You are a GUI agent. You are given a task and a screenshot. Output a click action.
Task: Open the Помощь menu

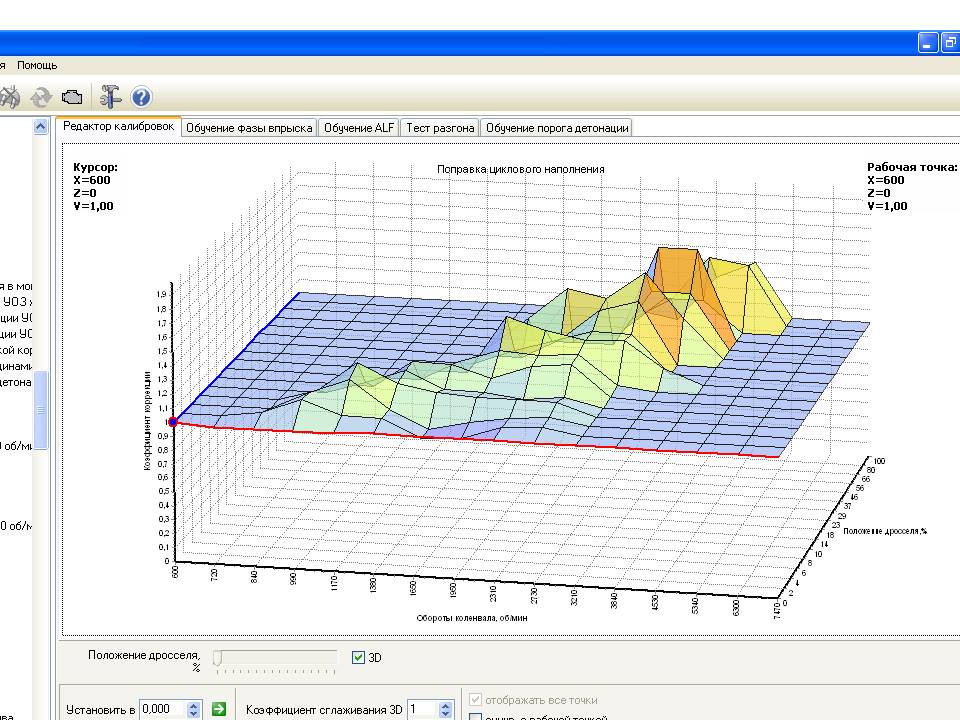(x=37, y=65)
